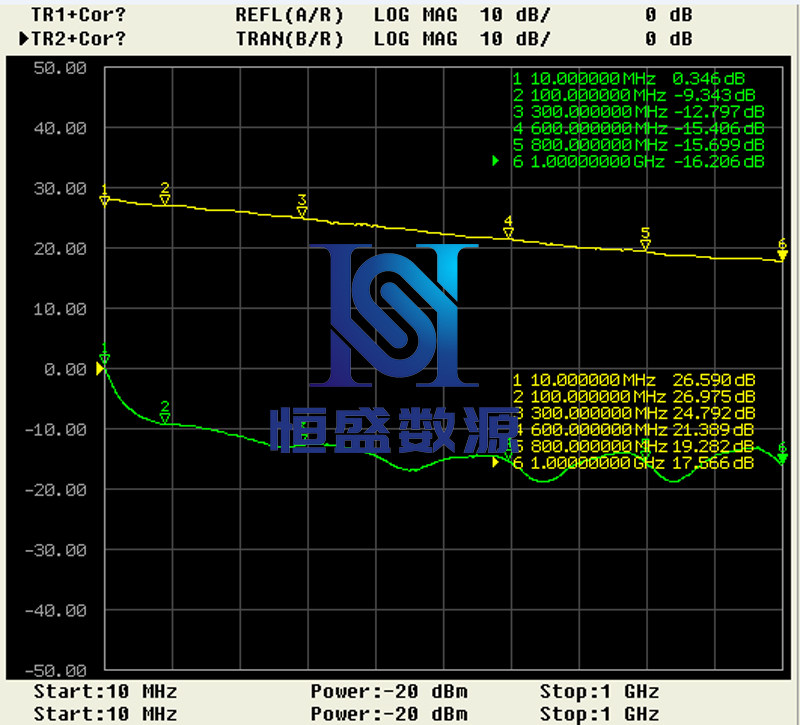Click green readout 600.000000 MHz -15.406 dB
Image resolution: width=800 pixels, height=725 pixels.
click(x=638, y=128)
